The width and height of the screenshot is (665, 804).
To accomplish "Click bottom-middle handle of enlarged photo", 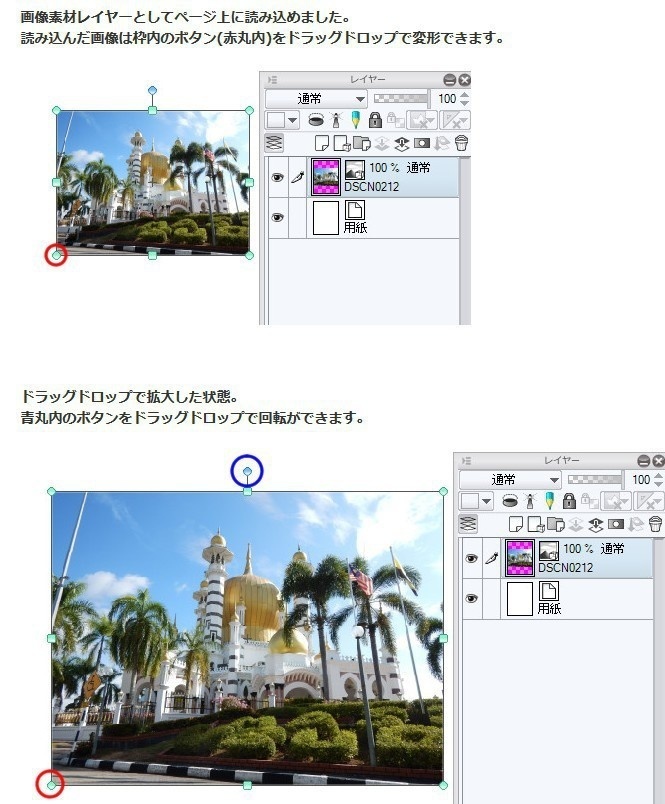I will 247,785.
